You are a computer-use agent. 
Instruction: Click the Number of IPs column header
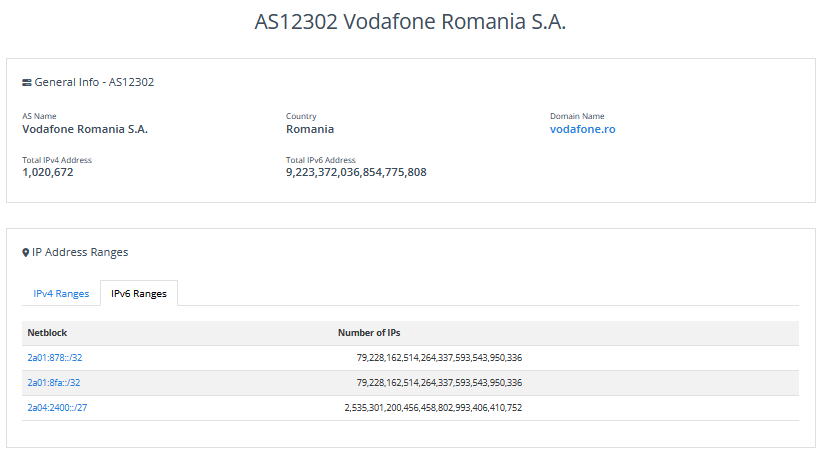[369, 333]
